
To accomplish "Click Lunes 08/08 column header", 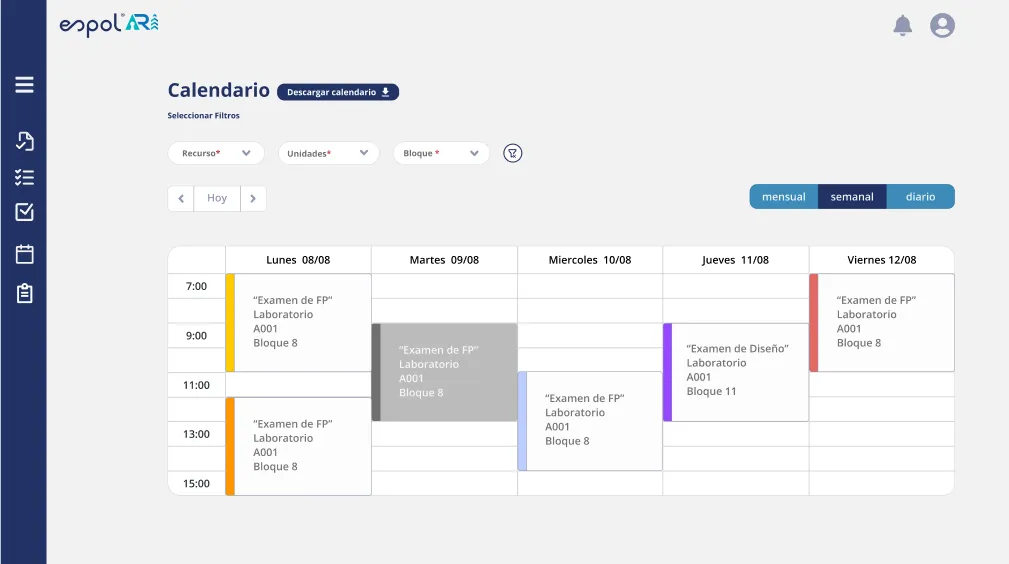I will pyautogui.click(x=298, y=260).
